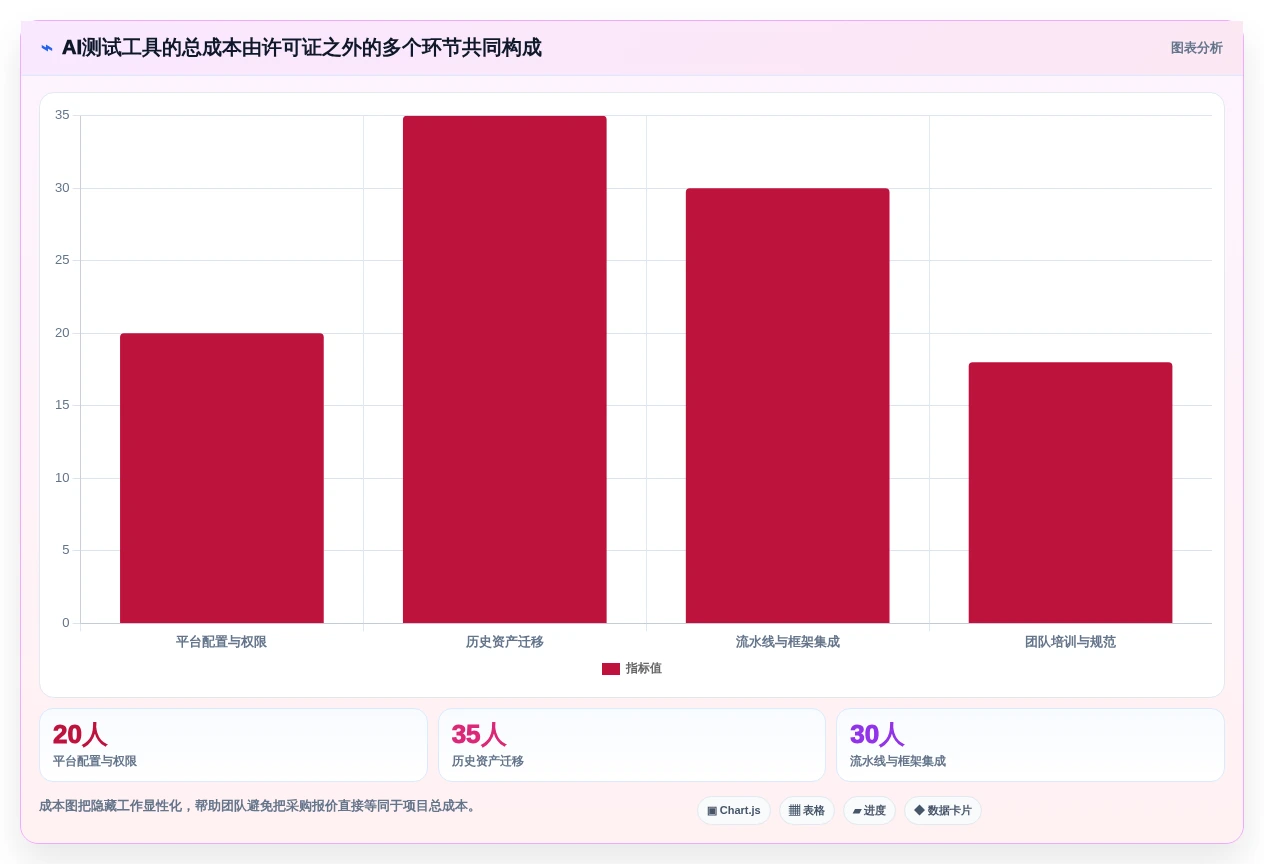This screenshot has width=1264, height=864.
Task: Click the y-axis value 35
Action: pyautogui.click(x=62, y=115)
